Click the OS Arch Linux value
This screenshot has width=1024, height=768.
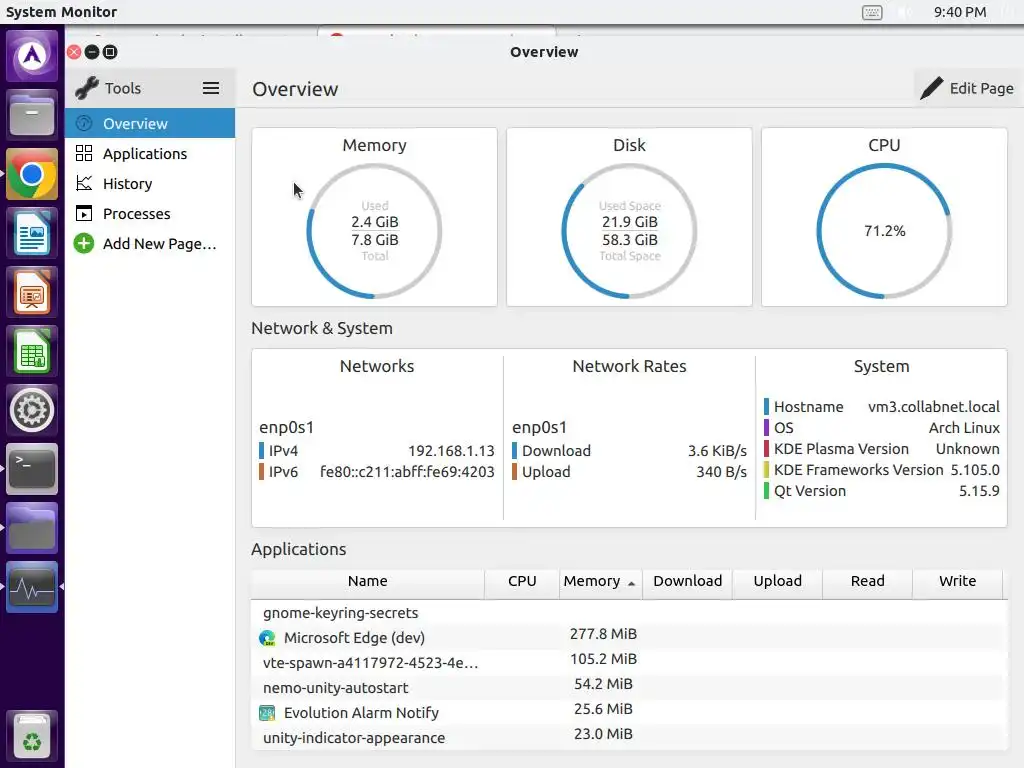[x=965, y=428]
